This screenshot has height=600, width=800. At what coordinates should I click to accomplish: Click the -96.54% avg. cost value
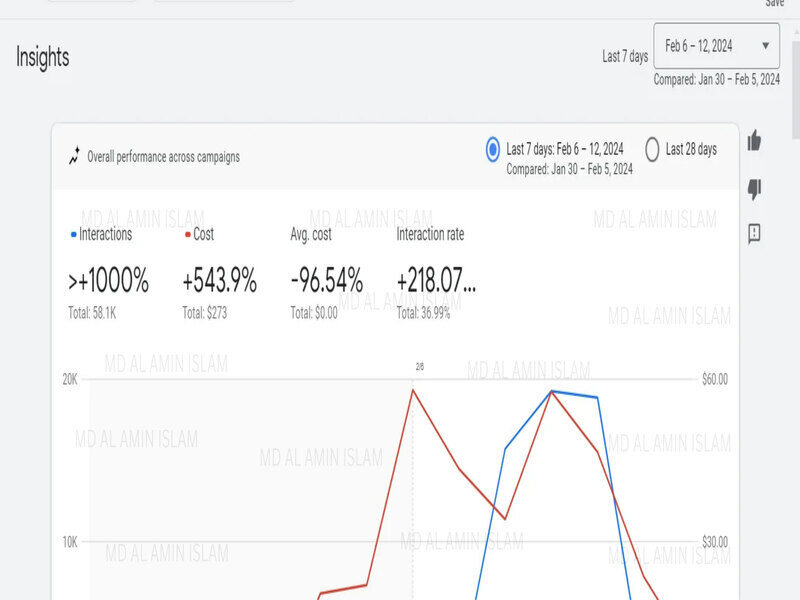click(x=327, y=280)
